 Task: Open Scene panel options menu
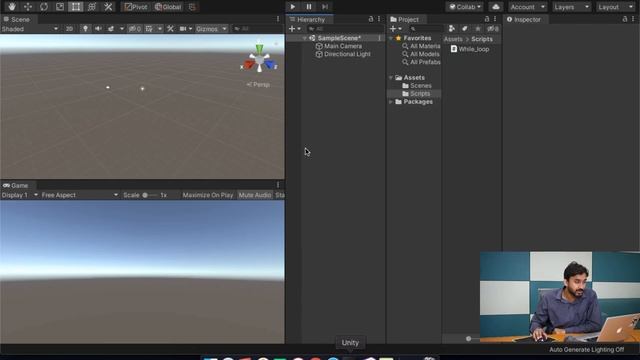[278, 19]
